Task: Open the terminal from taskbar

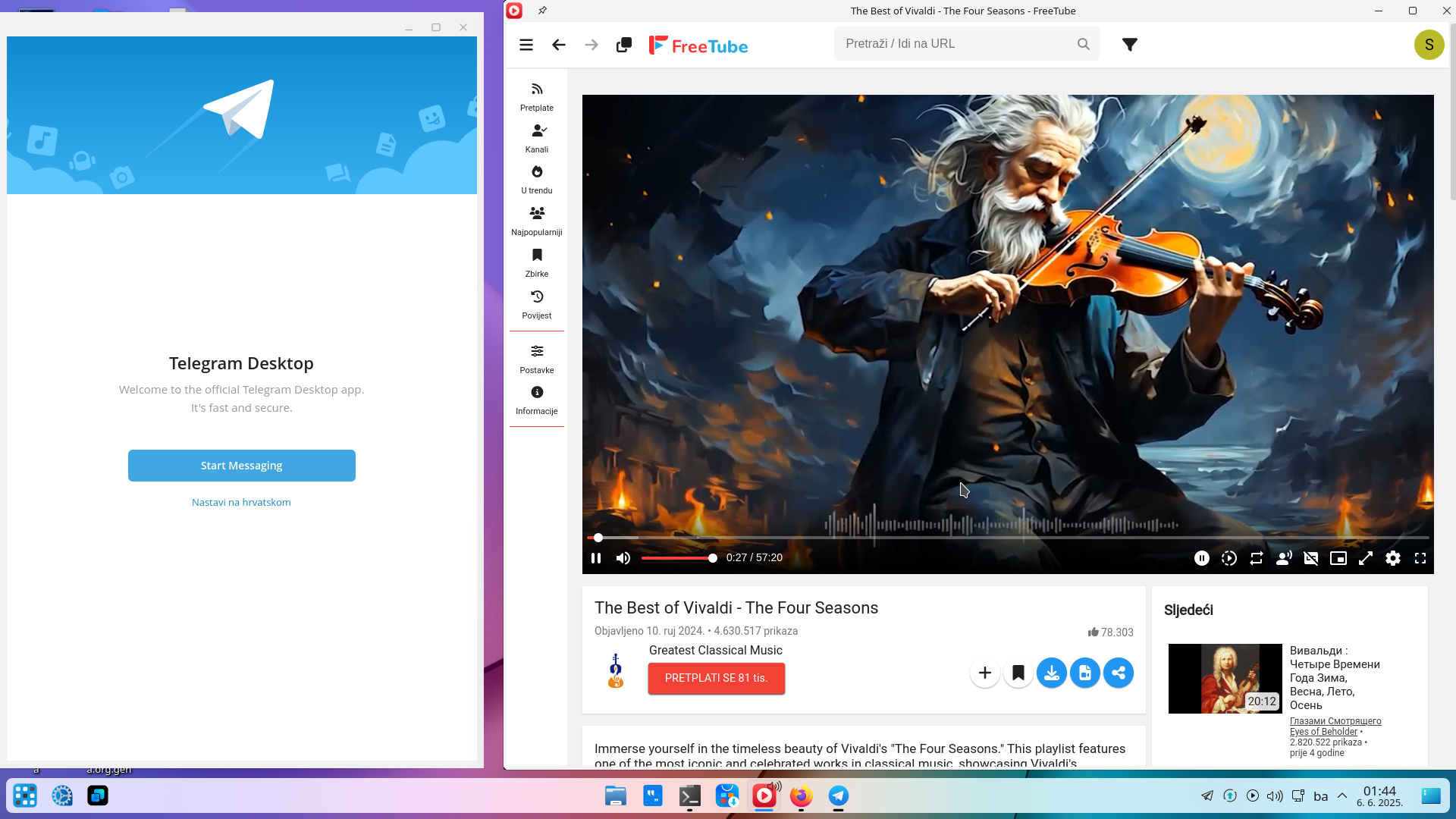Action: tap(689, 795)
